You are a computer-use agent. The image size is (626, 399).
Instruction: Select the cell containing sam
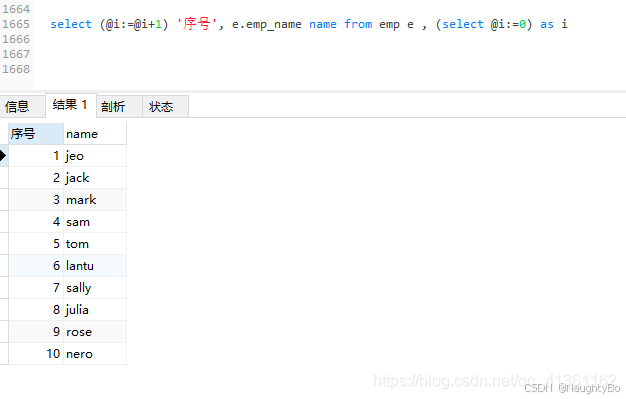pyautogui.click(x=95, y=222)
